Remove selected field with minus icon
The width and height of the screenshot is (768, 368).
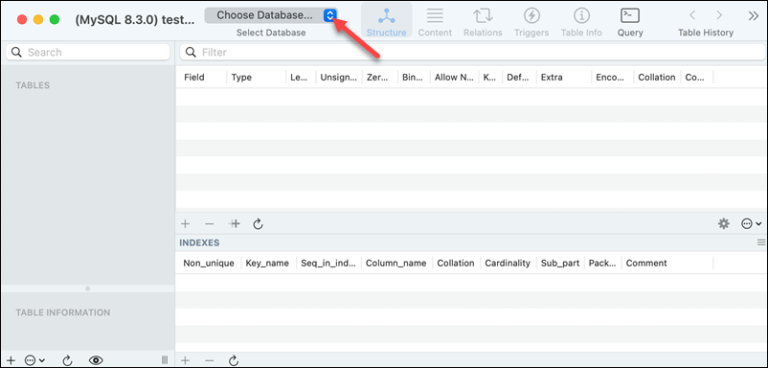click(210, 224)
